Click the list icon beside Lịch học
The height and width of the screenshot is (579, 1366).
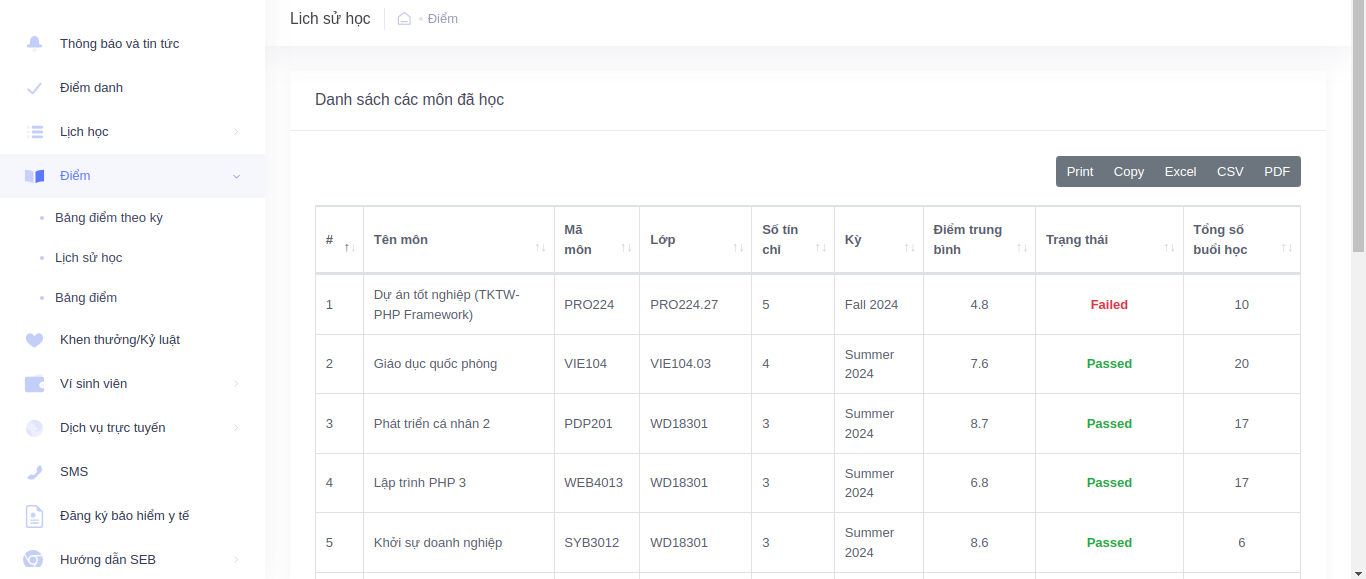[x=35, y=132]
